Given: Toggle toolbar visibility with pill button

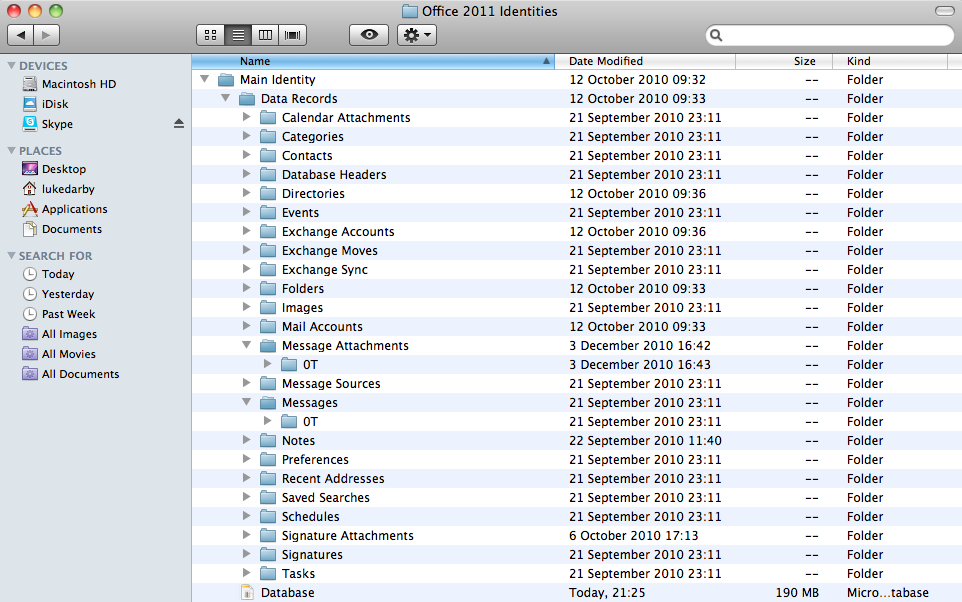Looking at the screenshot, I should 944,11.
